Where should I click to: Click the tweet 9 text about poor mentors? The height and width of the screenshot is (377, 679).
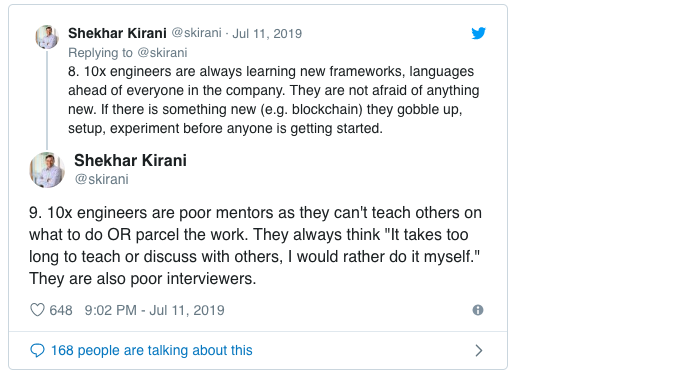click(255, 245)
